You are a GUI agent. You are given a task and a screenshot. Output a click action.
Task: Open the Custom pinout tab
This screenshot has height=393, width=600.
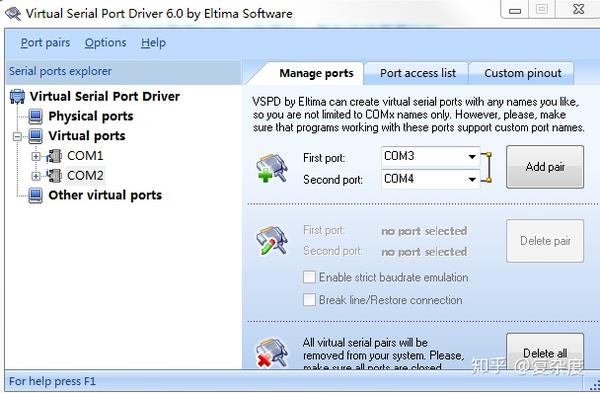click(x=523, y=73)
